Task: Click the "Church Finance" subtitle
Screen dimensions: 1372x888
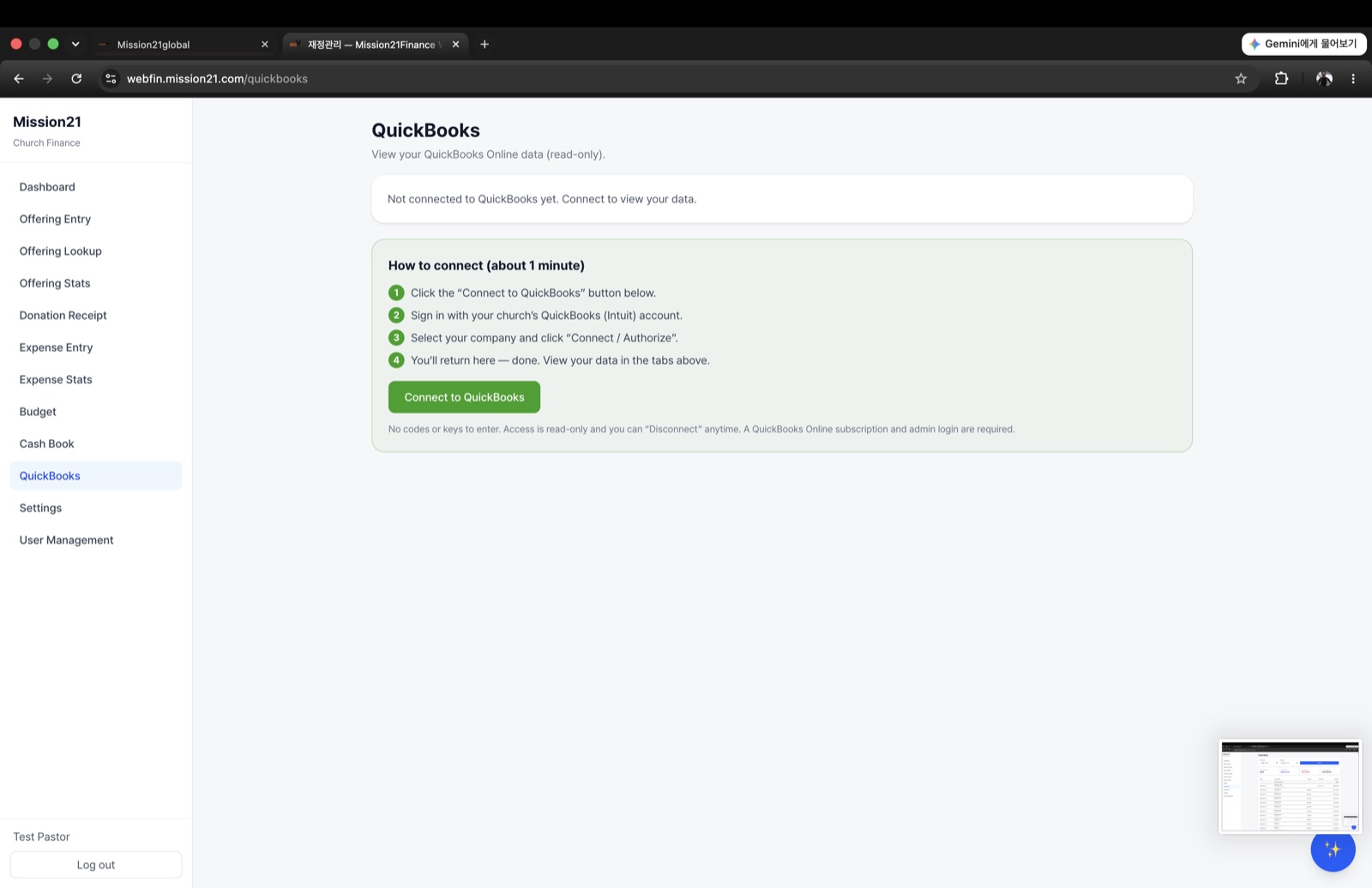Action: click(46, 143)
